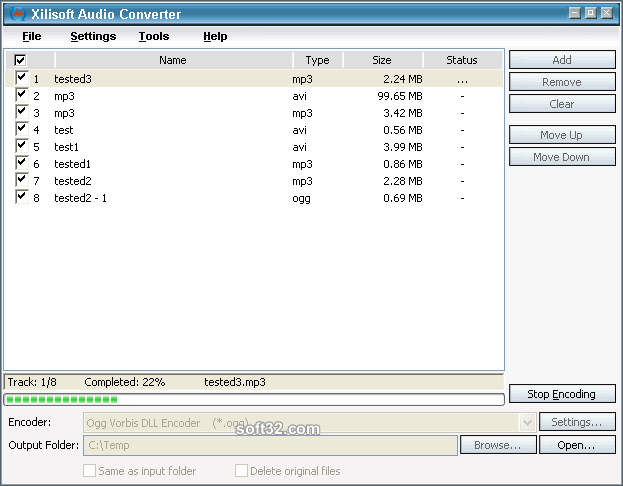This screenshot has height=486, width=623.
Task: Sort by the Status column header
Action: (462, 60)
